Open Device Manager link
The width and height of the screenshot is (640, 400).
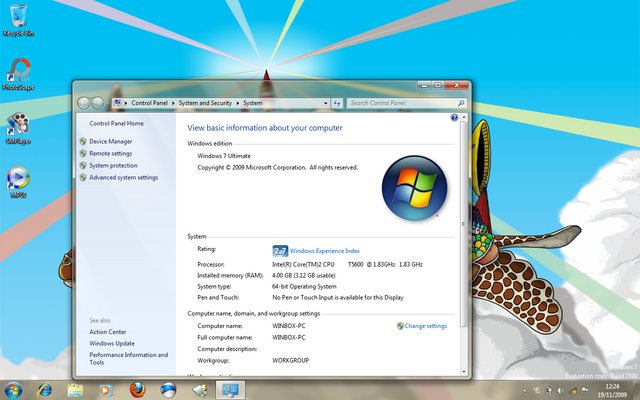[x=111, y=142]
